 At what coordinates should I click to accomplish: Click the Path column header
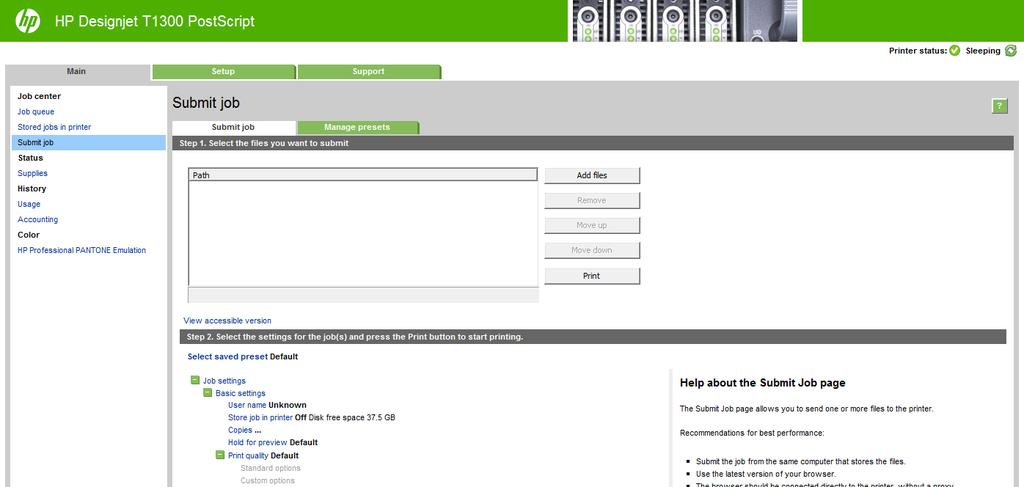tap(363, 175)
